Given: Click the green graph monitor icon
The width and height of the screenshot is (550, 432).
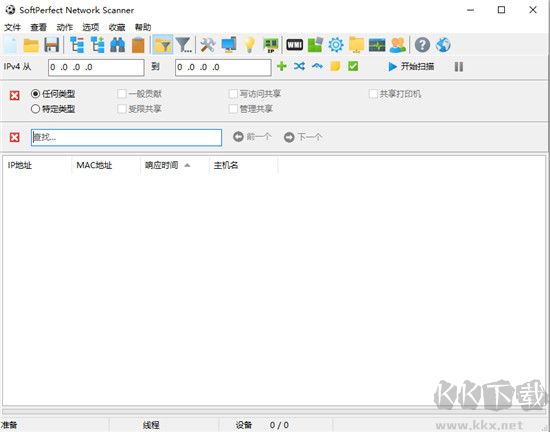Looking at the screenshot, I should 377,45.
